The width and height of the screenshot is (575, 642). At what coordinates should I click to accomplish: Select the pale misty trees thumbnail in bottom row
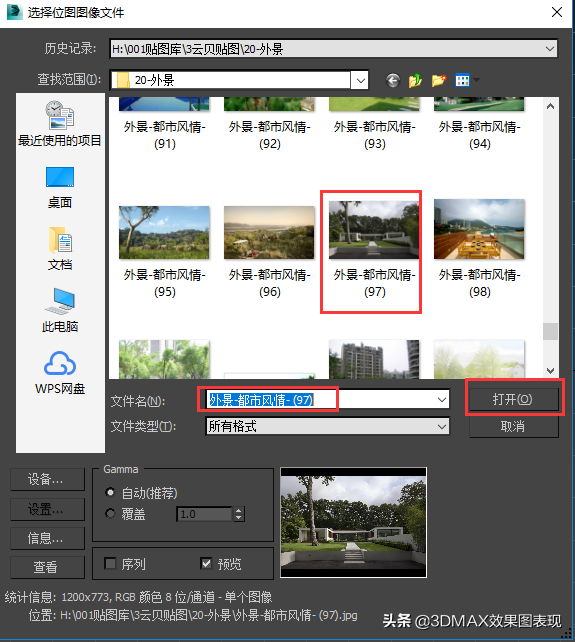[479, 359]
